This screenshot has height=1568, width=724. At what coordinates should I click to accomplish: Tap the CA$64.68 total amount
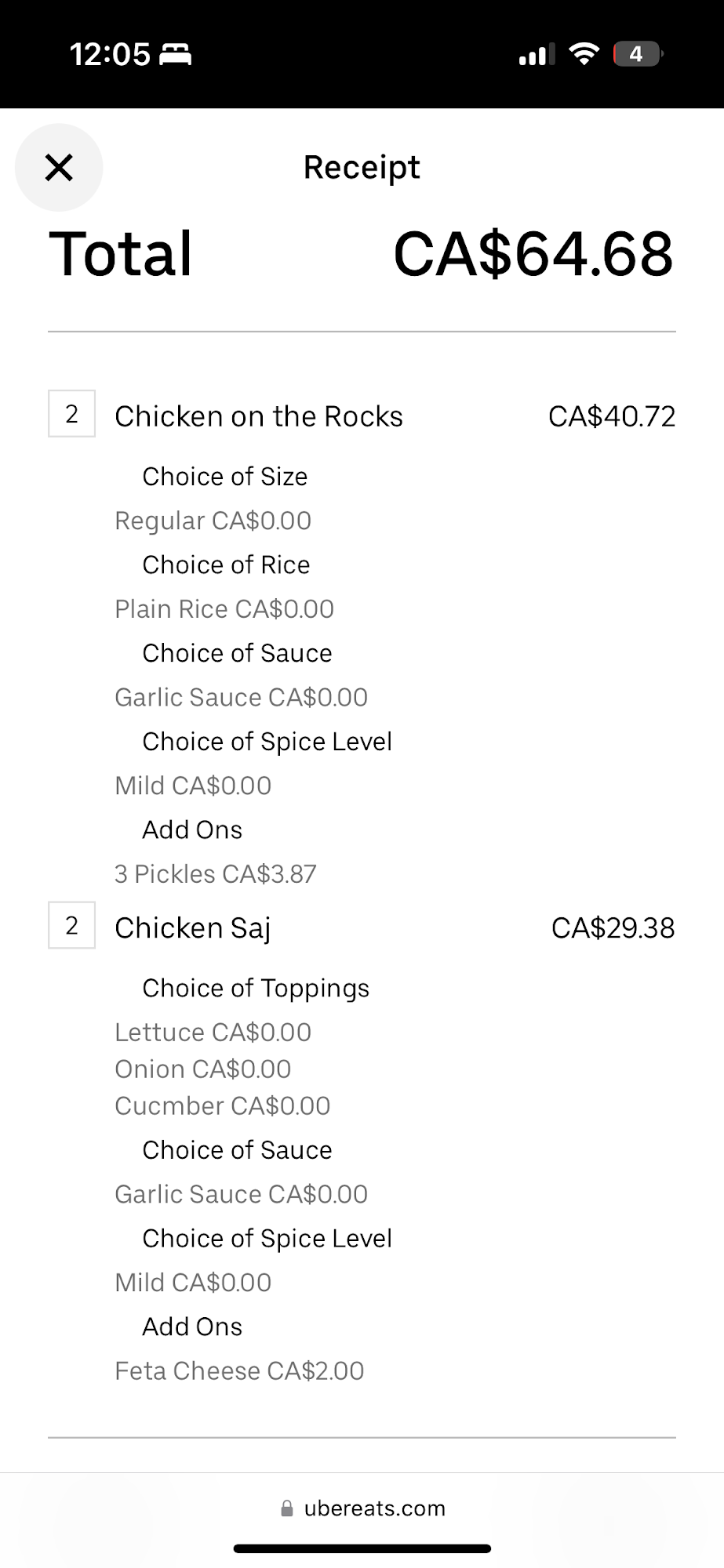tap(533, 254)
